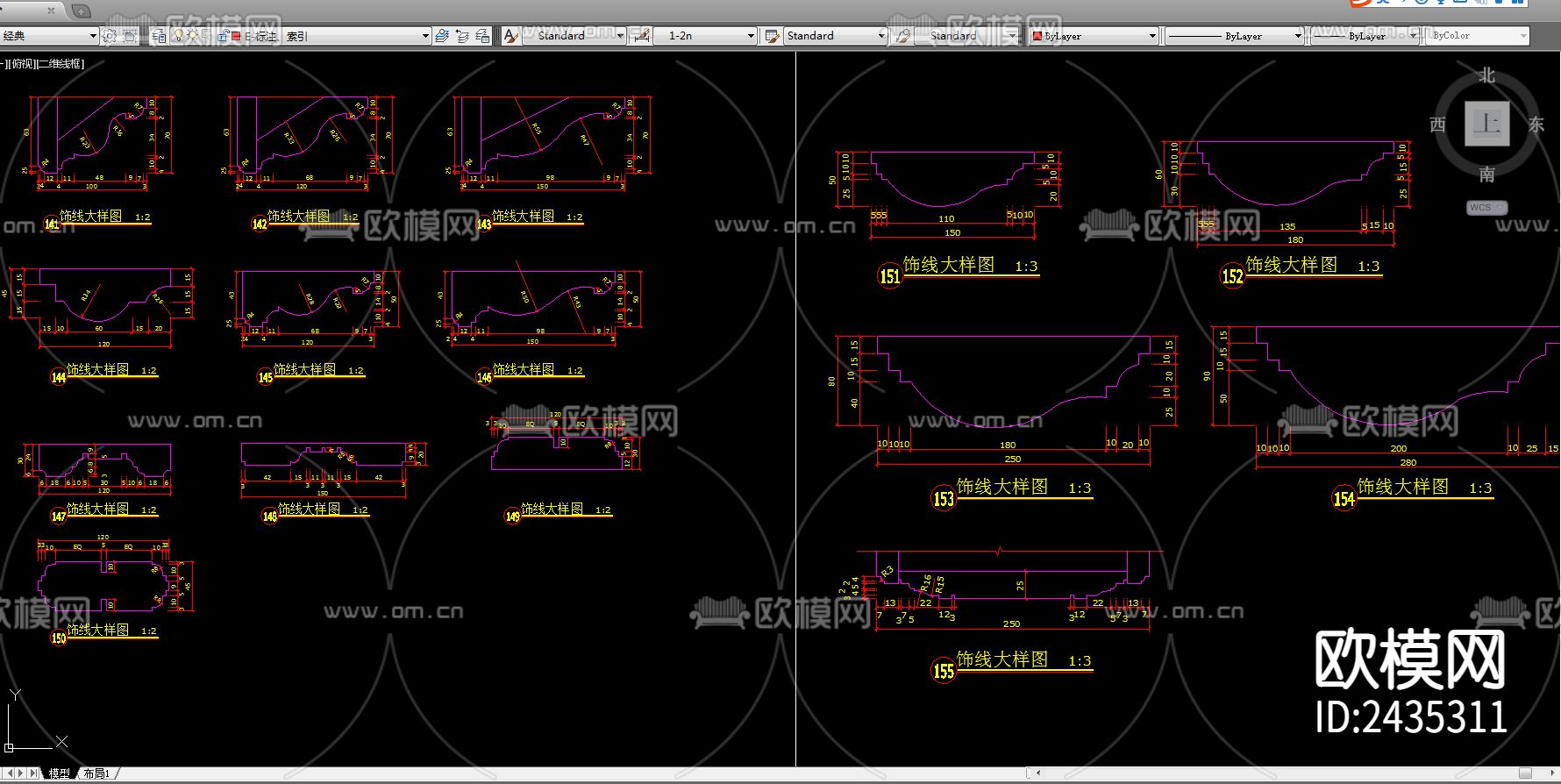Close the current drawing file tab
The width and height of the screenshot is (1561, 784).
(x=51, y=11)
